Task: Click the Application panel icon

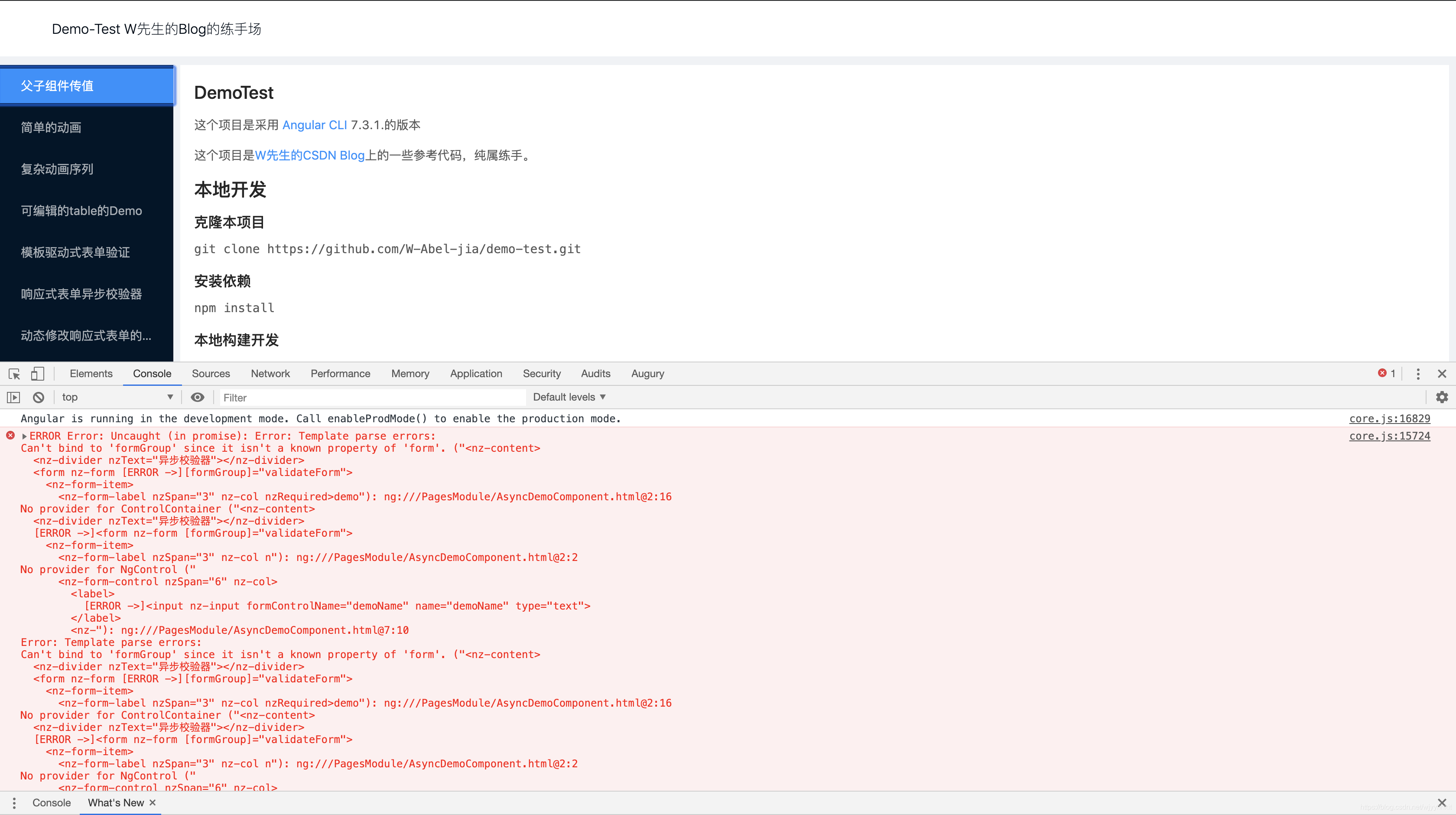Action: tap(475, 372)
